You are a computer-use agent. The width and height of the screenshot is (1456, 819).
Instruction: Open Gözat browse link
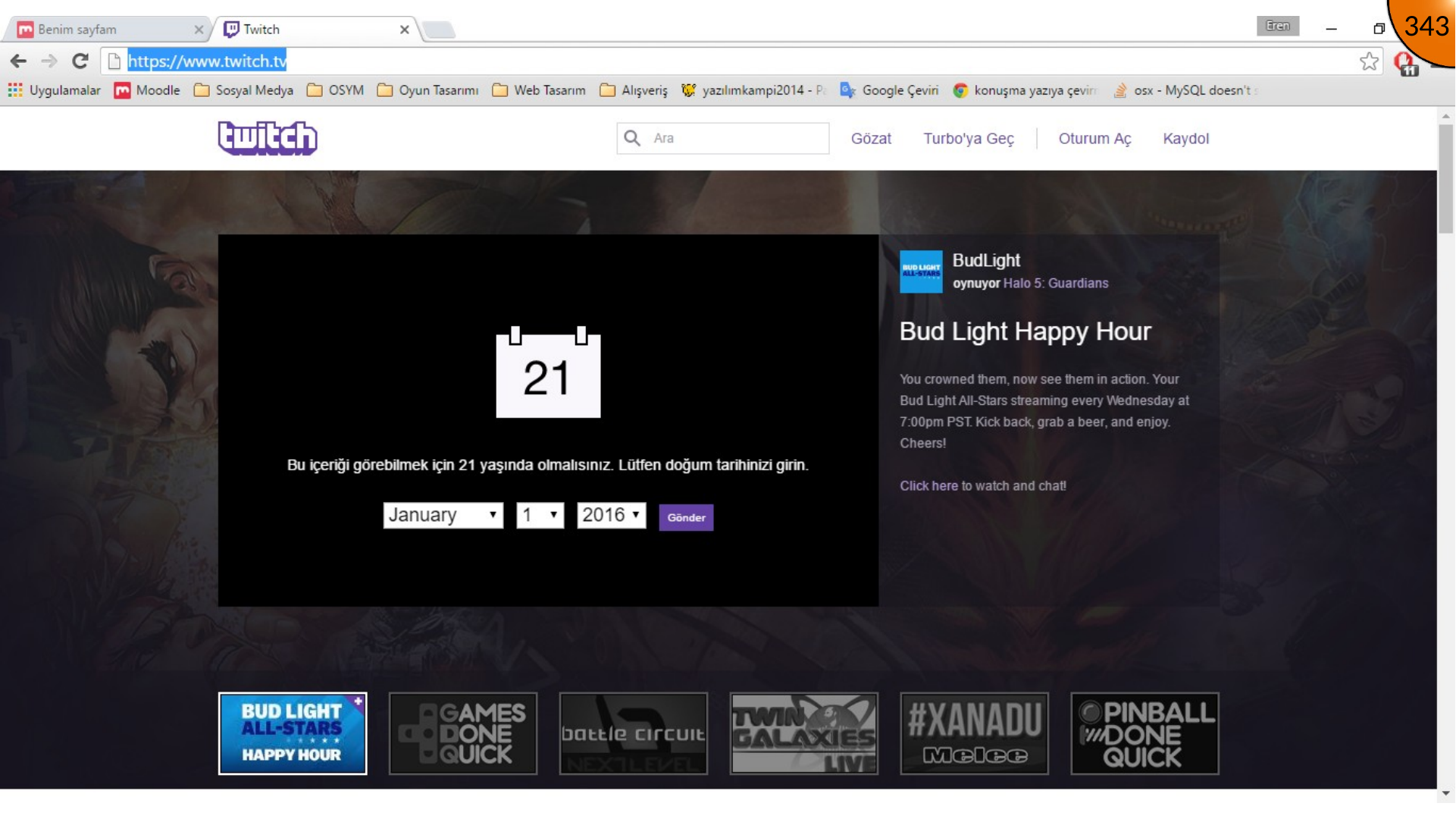click(x=871, y=139)
